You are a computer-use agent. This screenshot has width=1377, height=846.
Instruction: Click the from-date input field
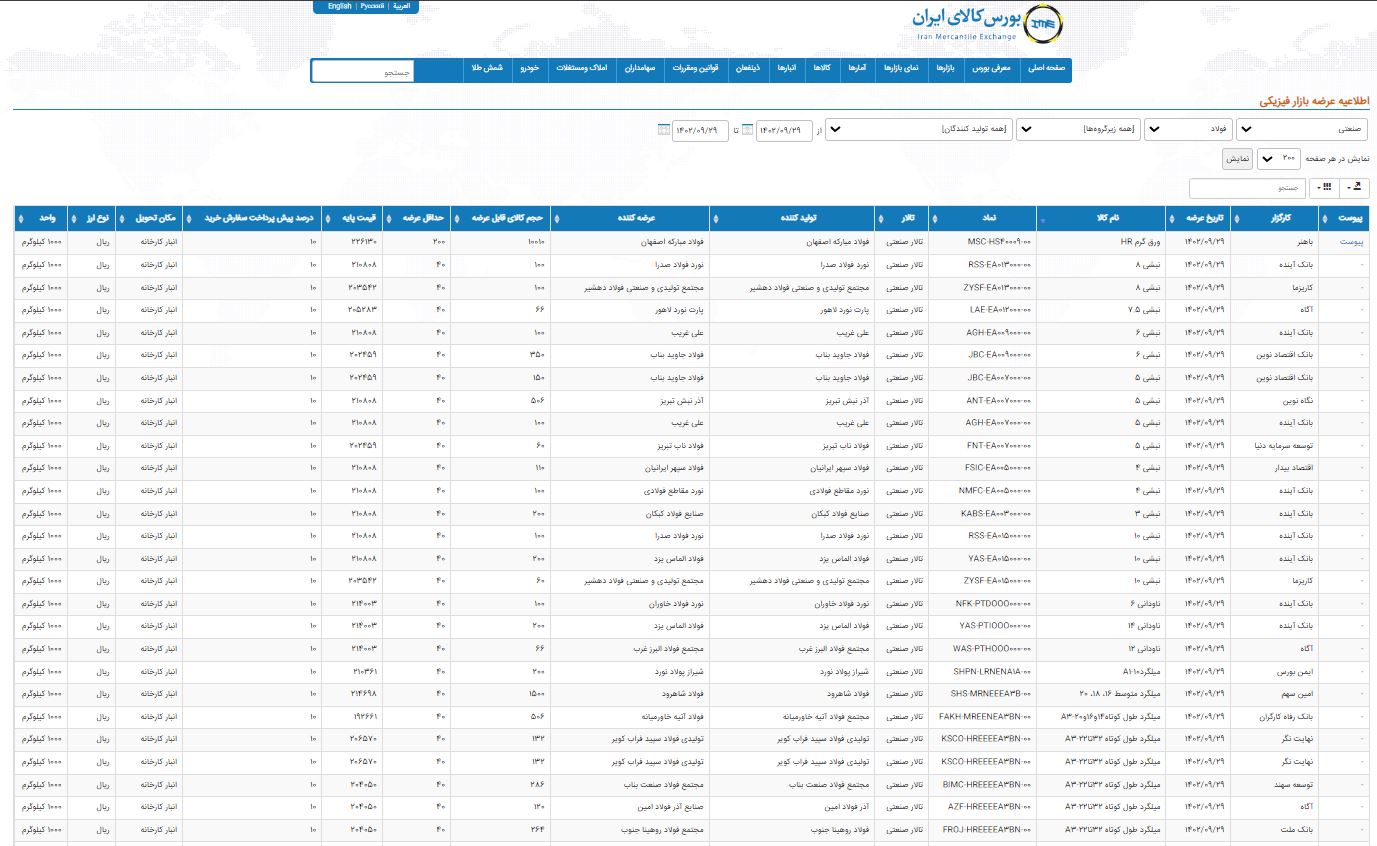tap(784, 130)
